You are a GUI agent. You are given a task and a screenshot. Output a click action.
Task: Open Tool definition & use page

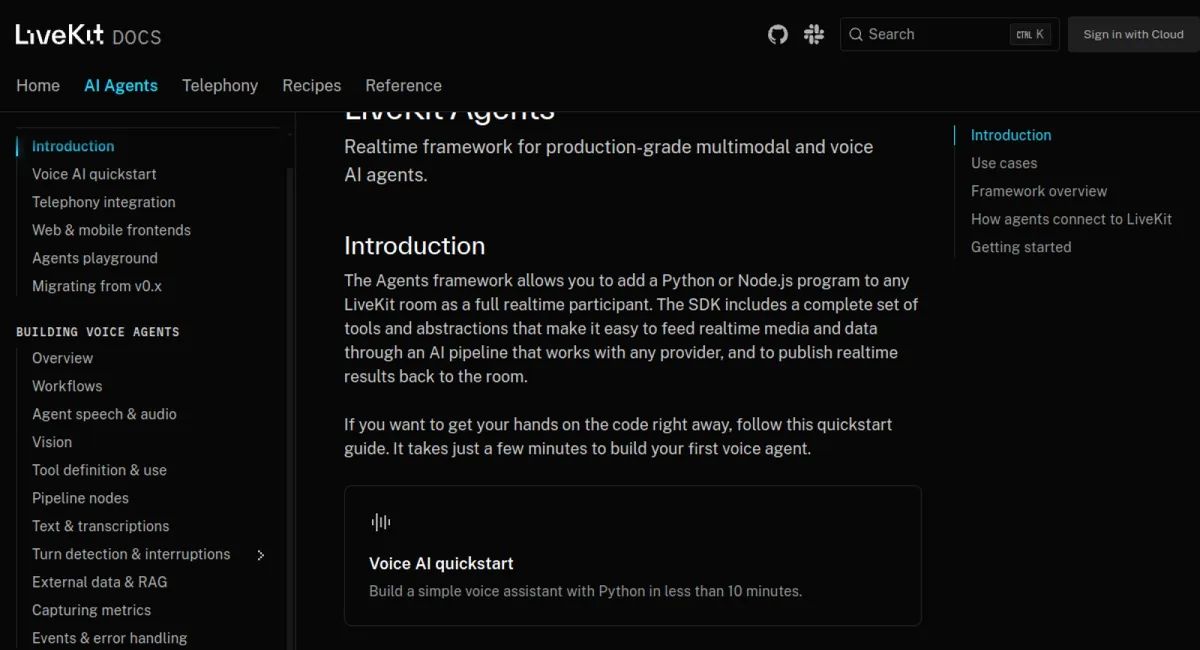coord(99,470)
